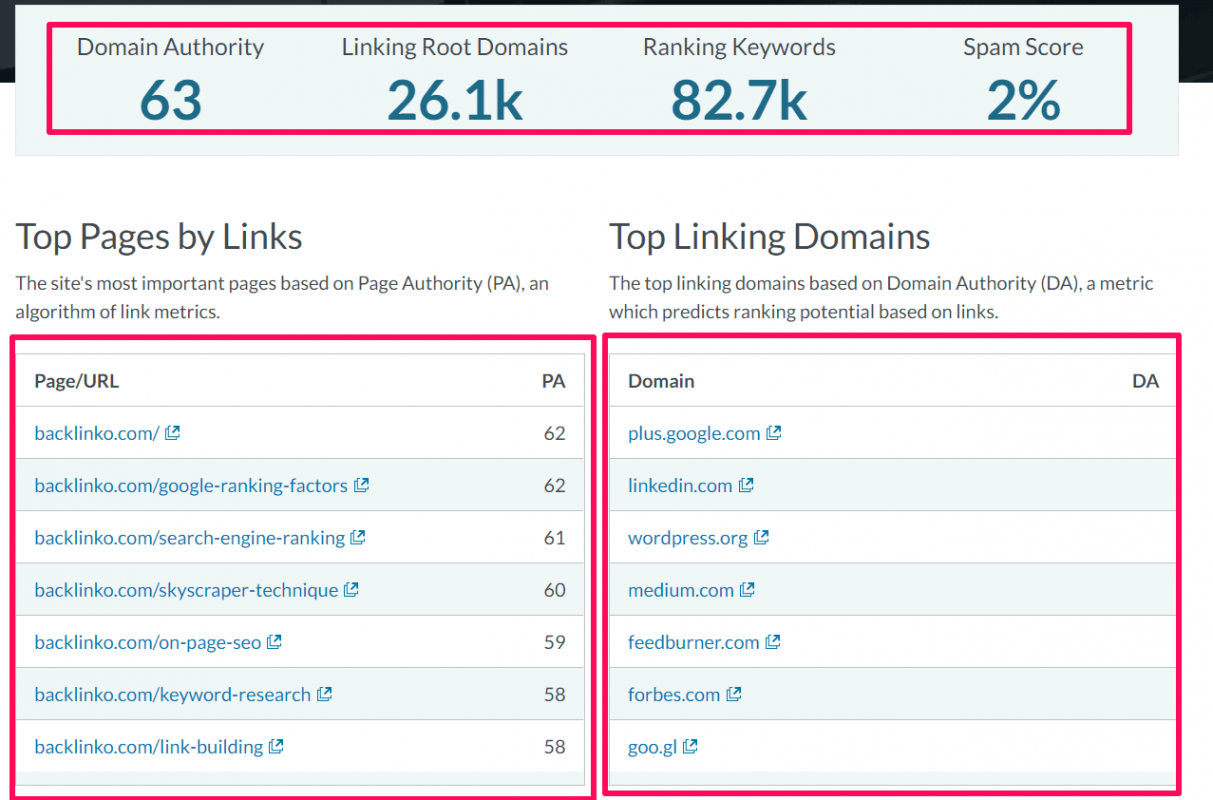The image size is (1213, 800).
Task: Open the external icon beside goo.gl
Action: click(690, 746)
